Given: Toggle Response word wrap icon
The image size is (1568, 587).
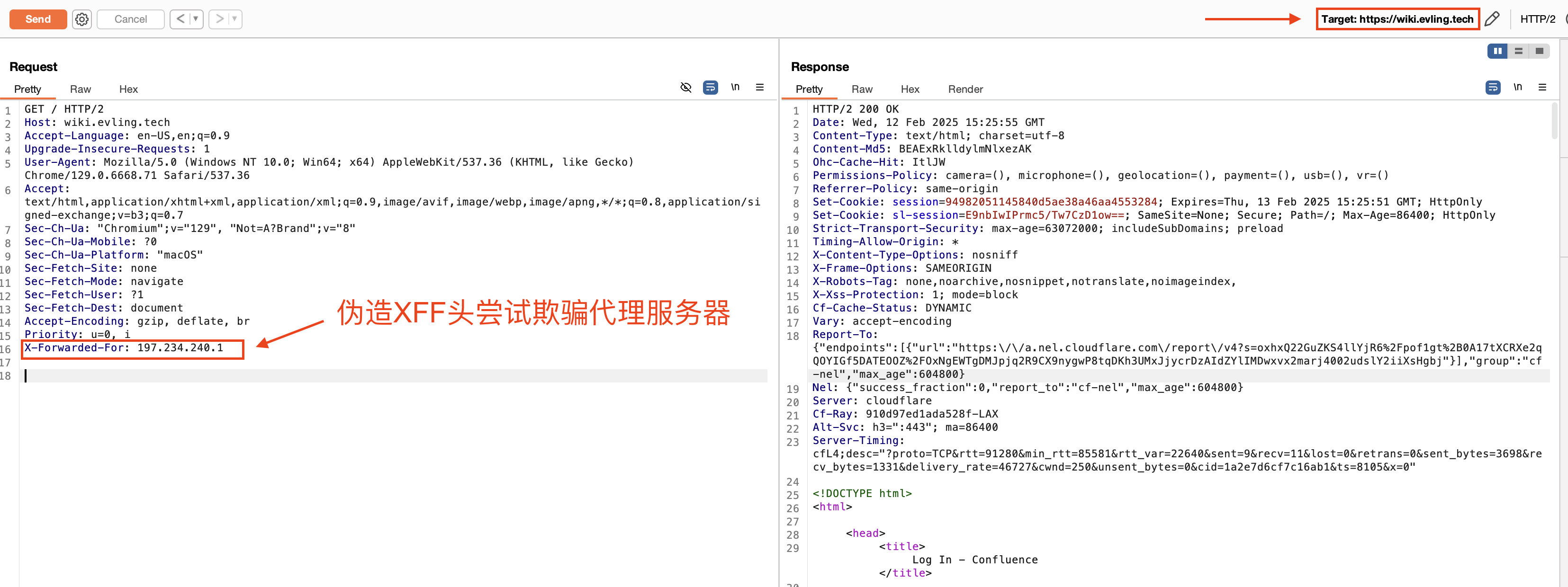Looking at the screenshot, I should pyautogui.click(x=1493, y=87).
